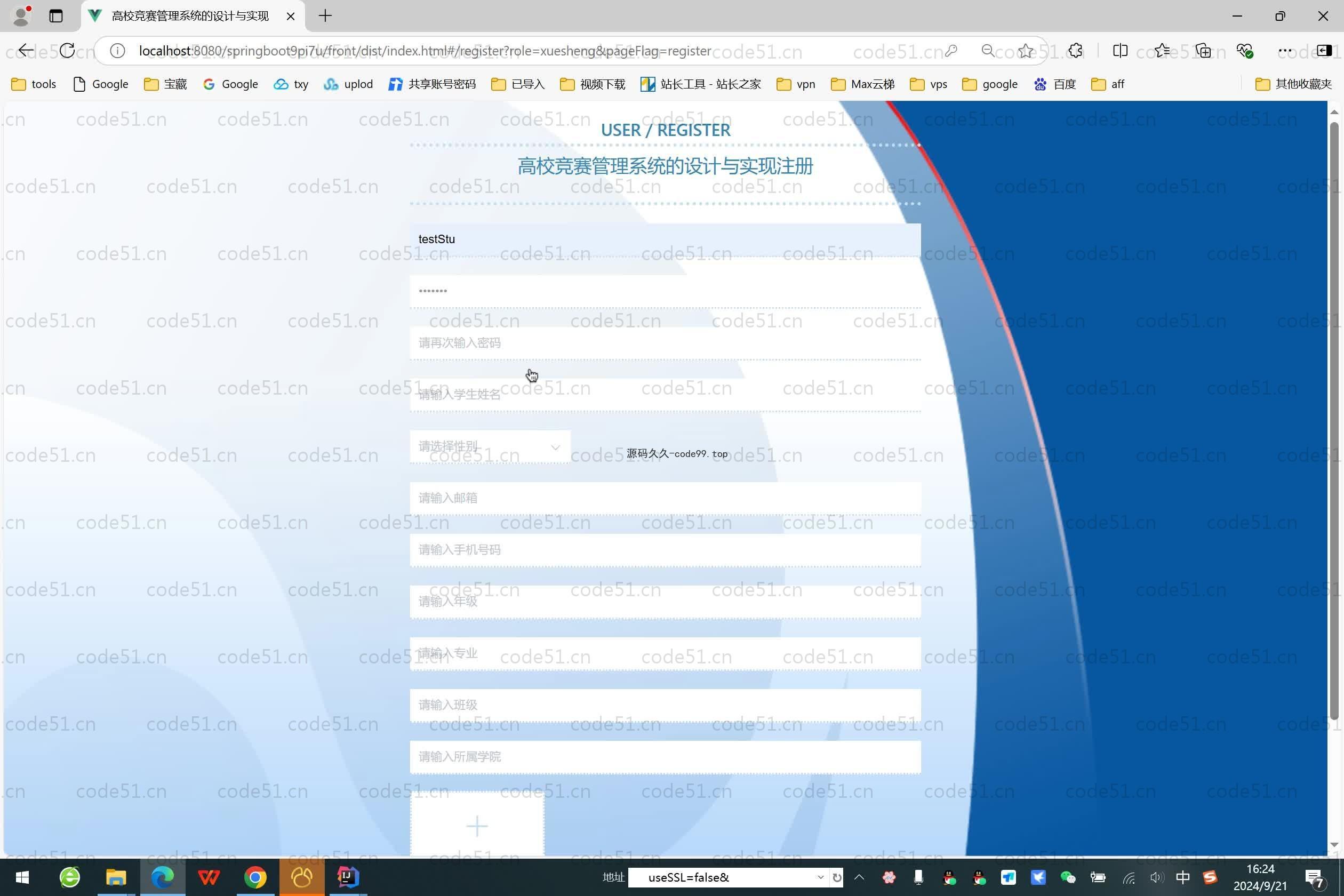Switch to Microsoft Edge in the taskbar
The image size is (1344, 896).
162,877
